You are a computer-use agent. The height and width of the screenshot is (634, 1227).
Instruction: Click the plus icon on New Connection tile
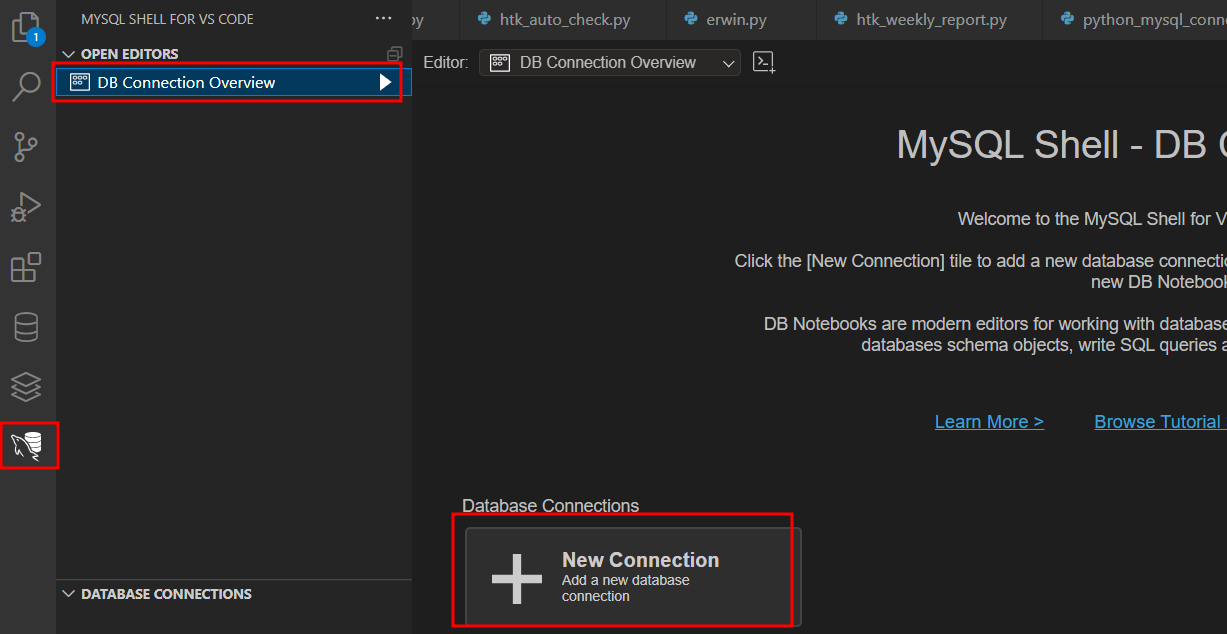point(517,578)
